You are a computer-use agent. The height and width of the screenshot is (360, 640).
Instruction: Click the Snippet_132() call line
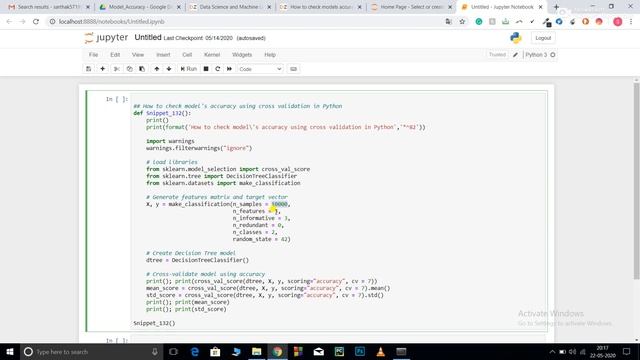pos(154,323)
